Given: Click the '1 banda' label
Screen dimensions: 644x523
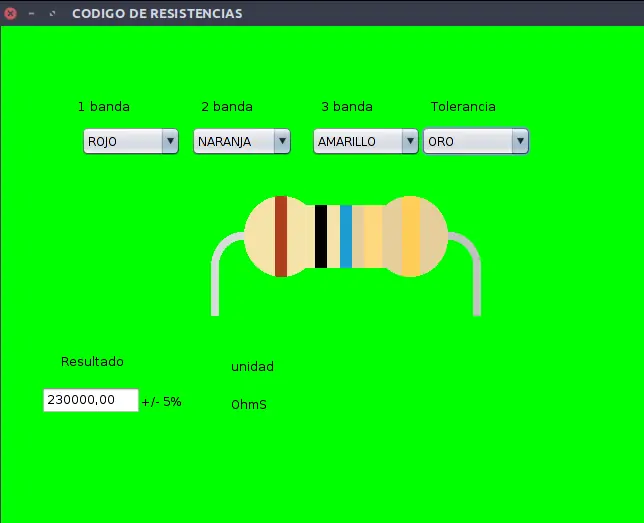Looking at the screenshot, I should (x=104, y=107).
